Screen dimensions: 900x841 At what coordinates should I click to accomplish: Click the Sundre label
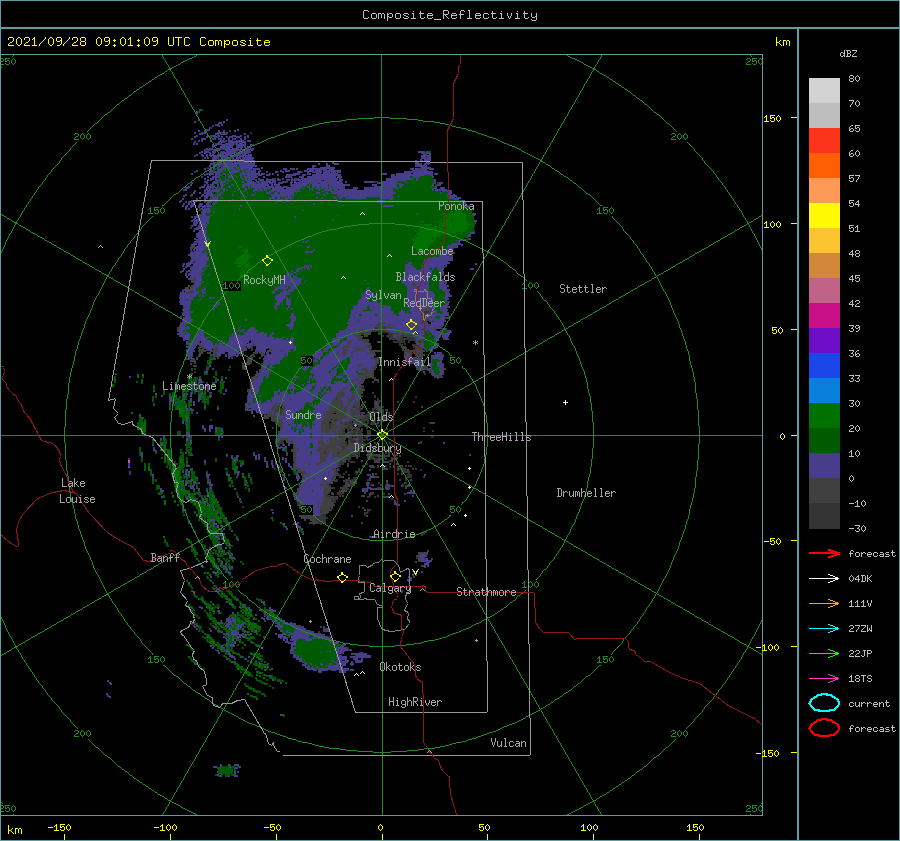point(303,414)
